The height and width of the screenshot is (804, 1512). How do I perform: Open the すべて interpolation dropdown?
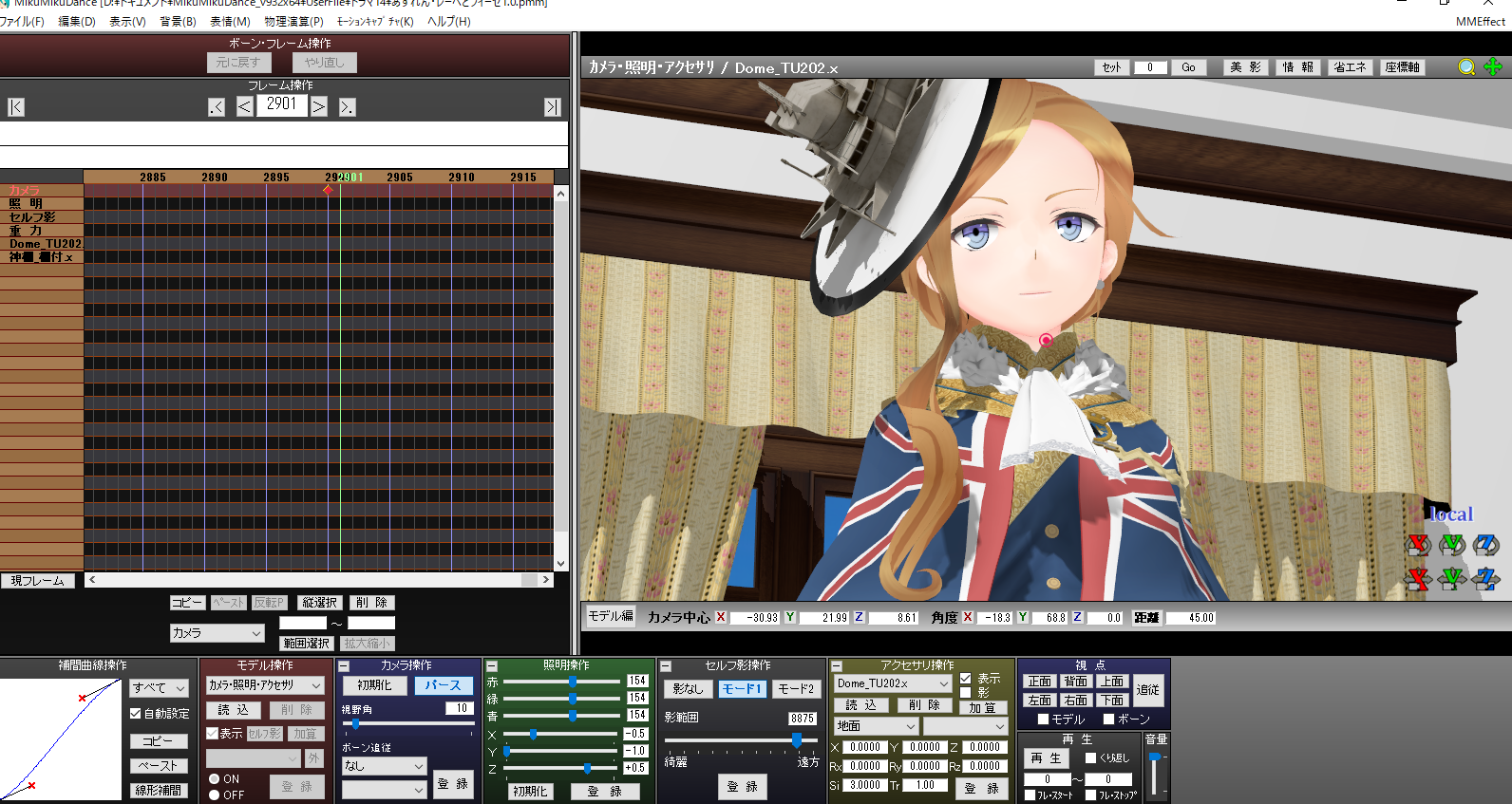(x=159, y=687)
